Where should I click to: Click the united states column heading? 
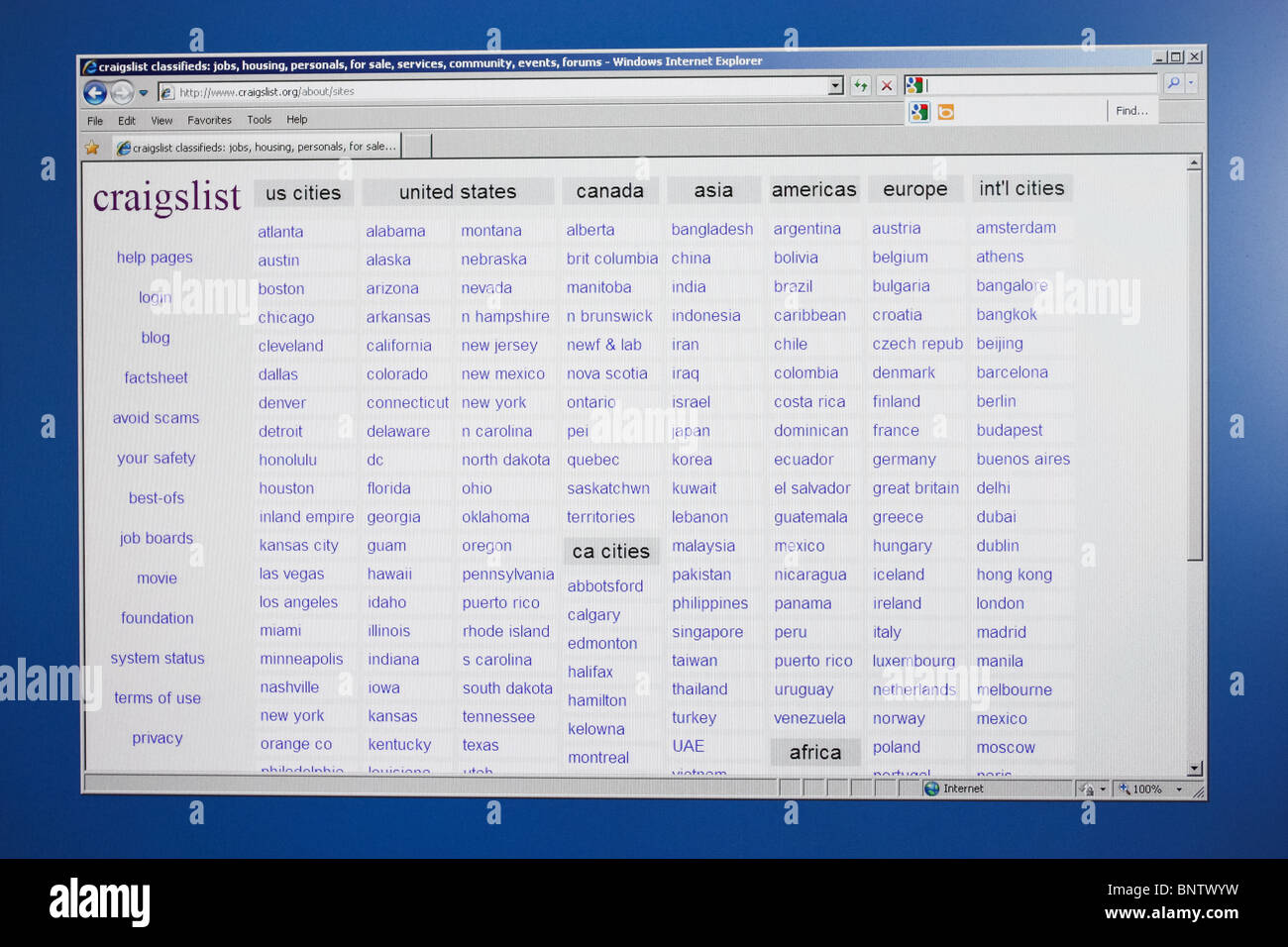pos(458,192)
